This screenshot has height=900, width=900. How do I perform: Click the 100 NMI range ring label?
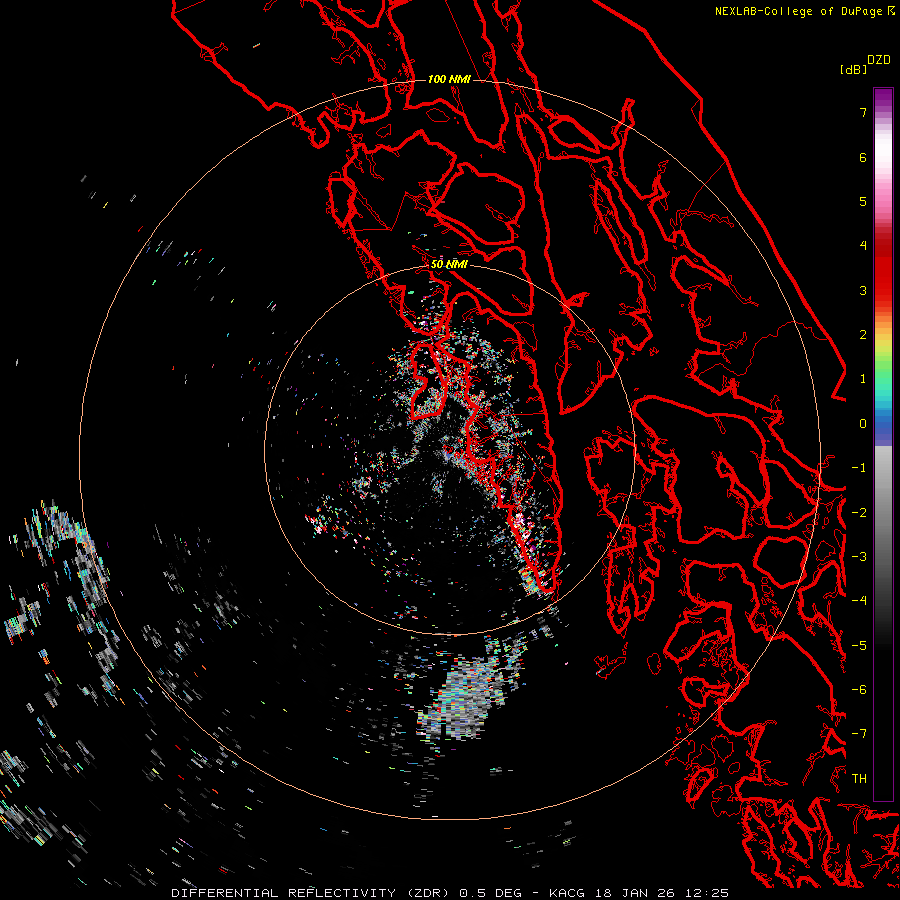click(x=449, y=79)
